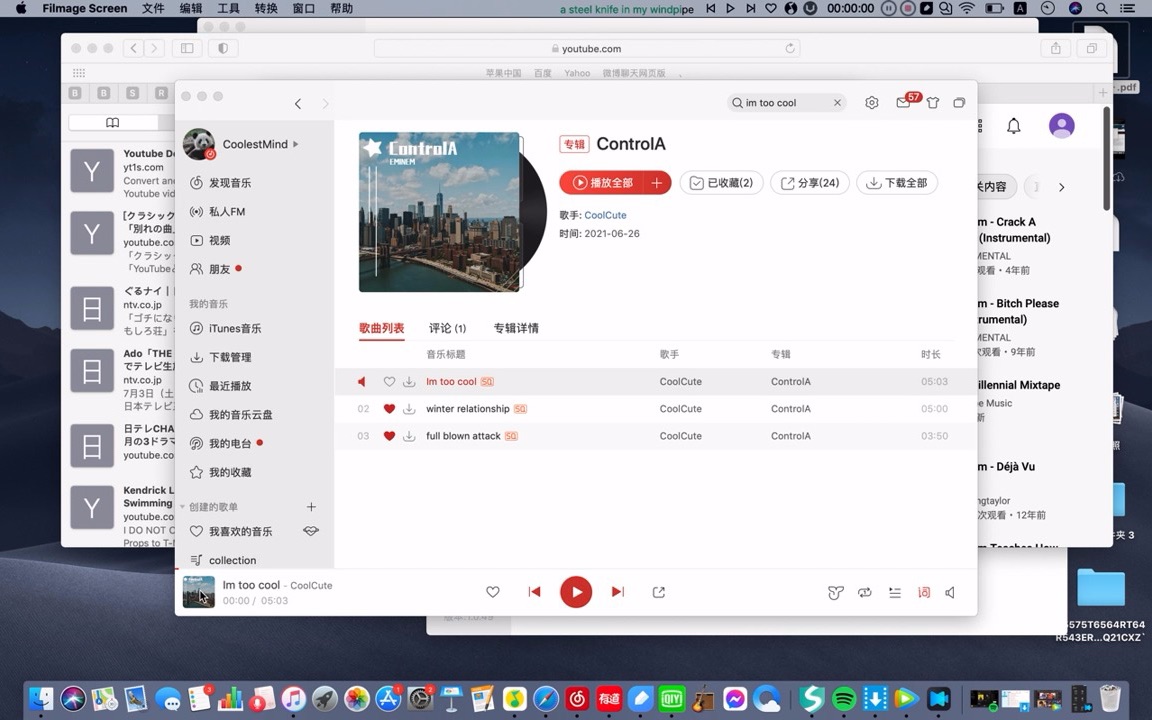Switch to 评论 (1) tab
The image size is (1152, 720).
(447, 328)
